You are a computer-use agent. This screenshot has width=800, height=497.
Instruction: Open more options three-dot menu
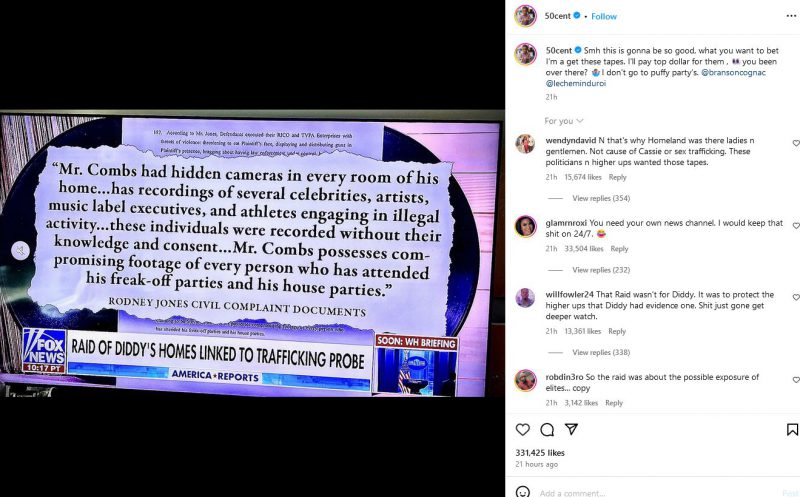(x=791, y=16)
